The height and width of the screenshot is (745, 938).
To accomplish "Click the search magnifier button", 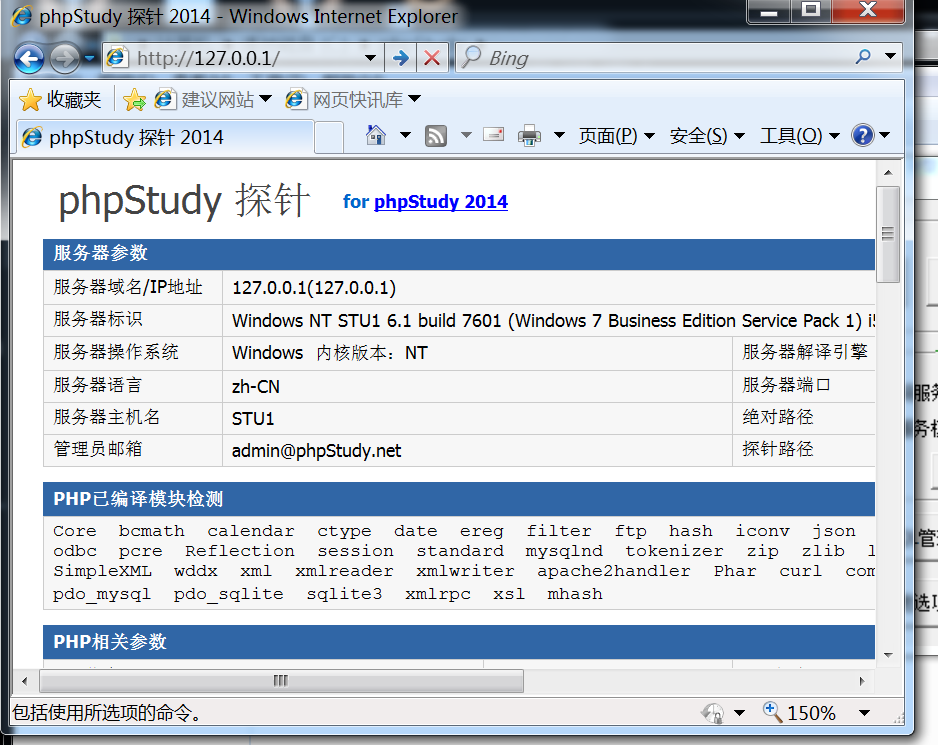I will (x=863, y=57).
